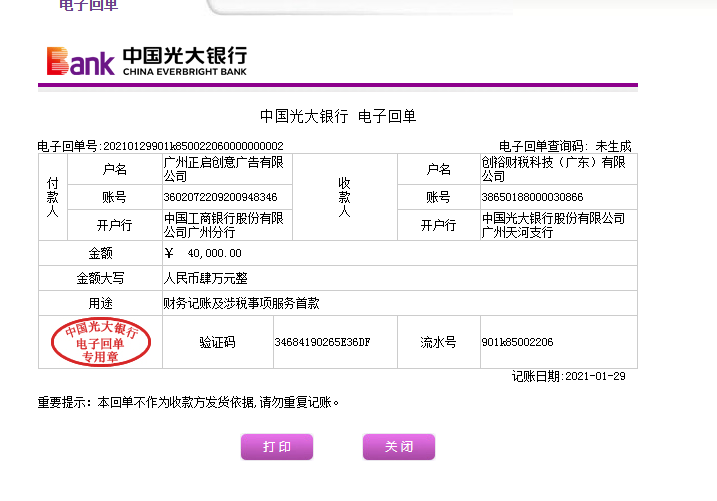The image size is (717, 501).
Task: Click payer bank 中国工商银行股份有限公司广州分行
Action: (x=224, y=225)
